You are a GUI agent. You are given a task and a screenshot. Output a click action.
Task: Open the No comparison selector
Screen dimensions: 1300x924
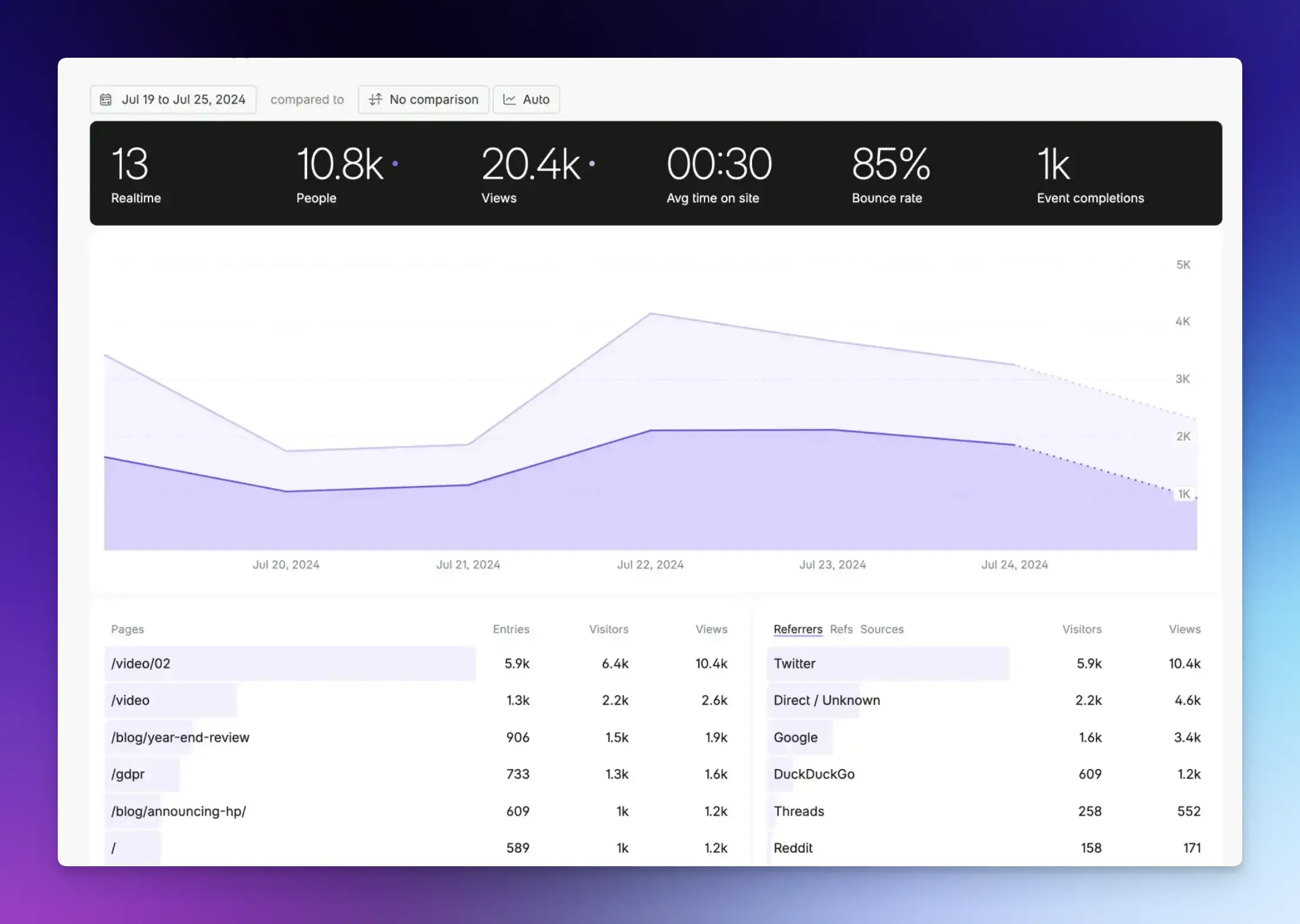(x=423, y=99)
